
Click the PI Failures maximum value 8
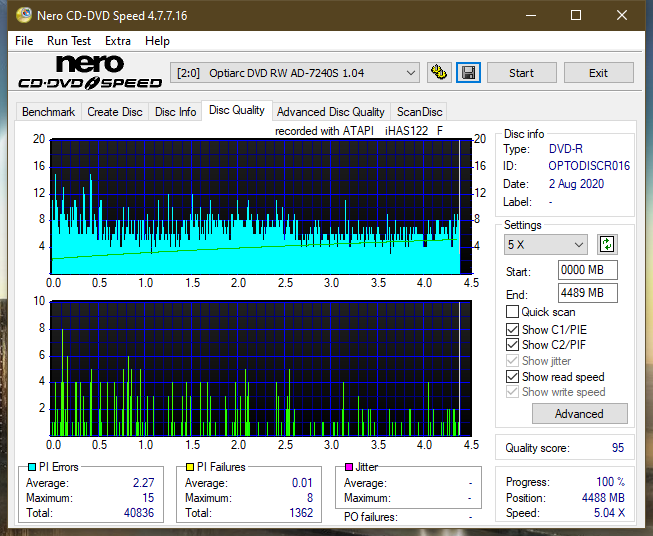310,498
